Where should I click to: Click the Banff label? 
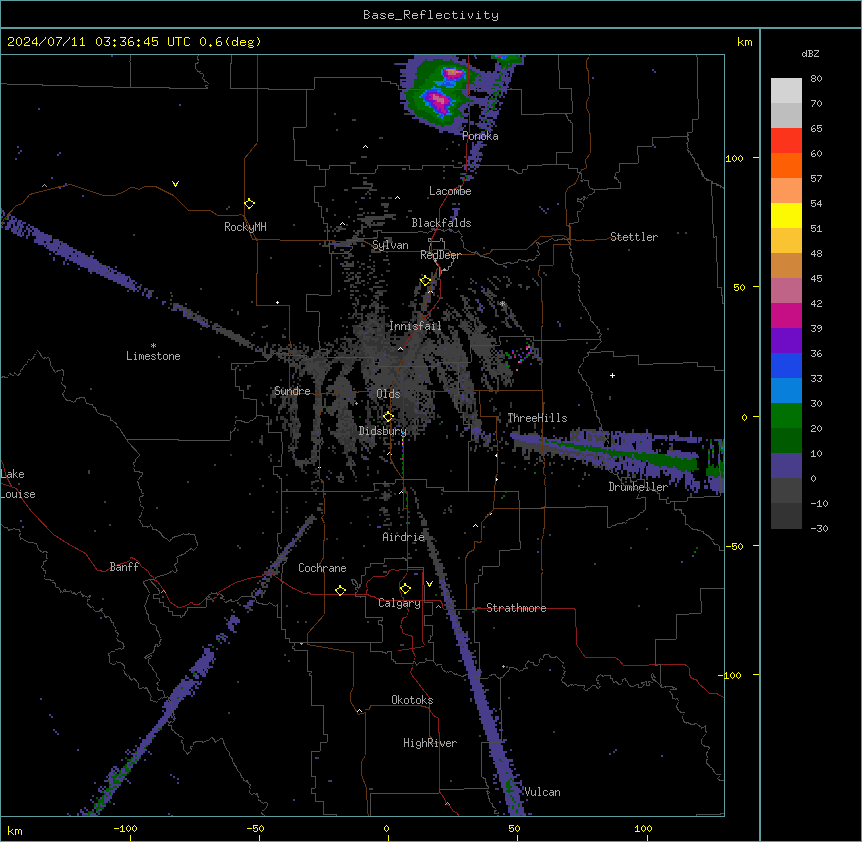(124, 567)
